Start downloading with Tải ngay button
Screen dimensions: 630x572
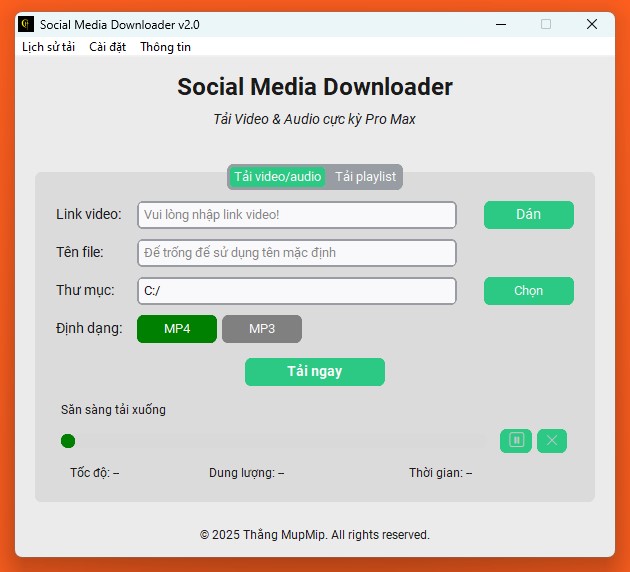(x=315, y=372)
